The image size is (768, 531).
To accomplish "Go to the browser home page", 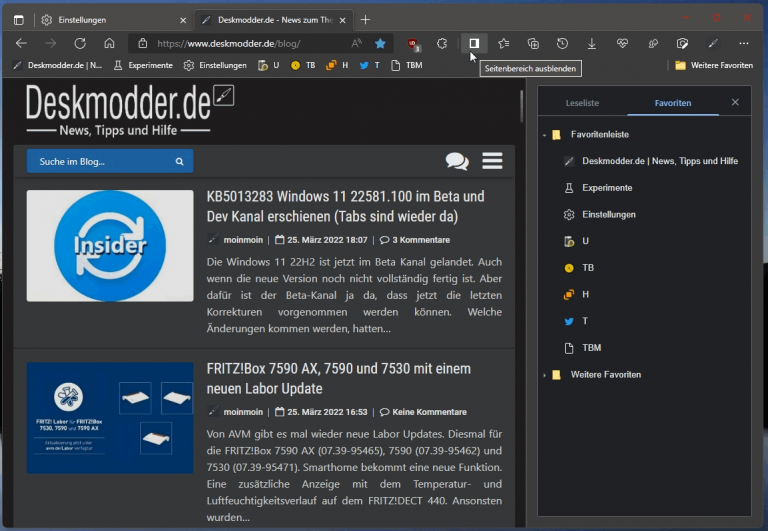I will click(x=109, y=44).
